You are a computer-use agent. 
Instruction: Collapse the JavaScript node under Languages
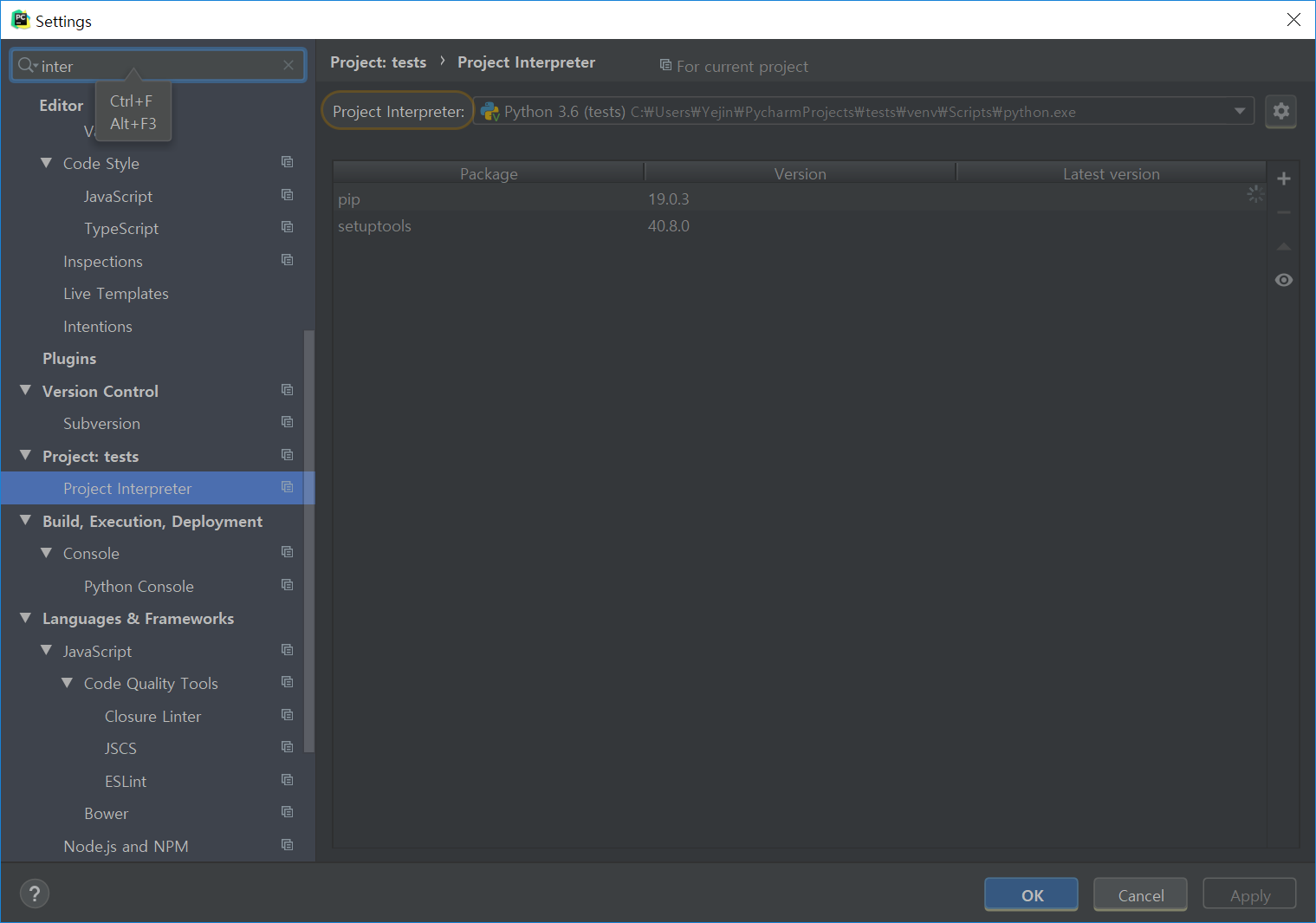47,651
